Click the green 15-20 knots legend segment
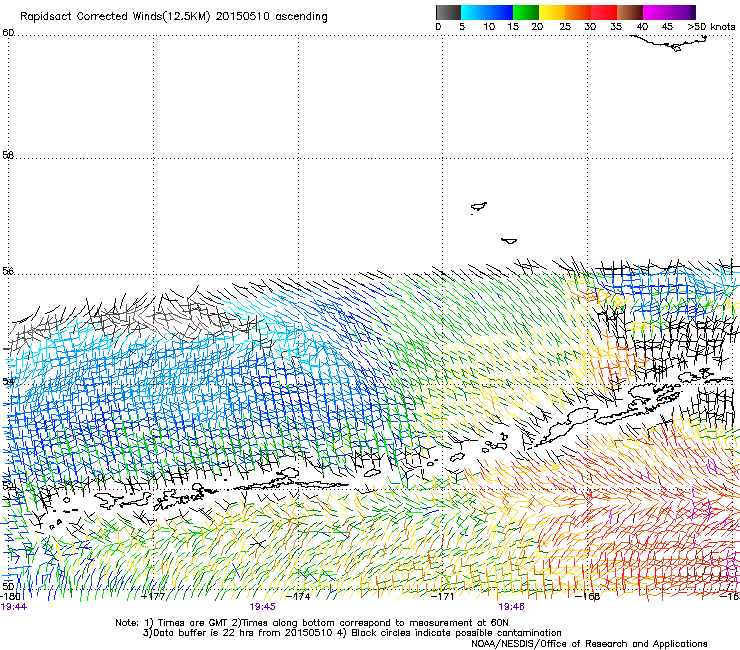The image size is (740, 650). click(x=526, y=12)
